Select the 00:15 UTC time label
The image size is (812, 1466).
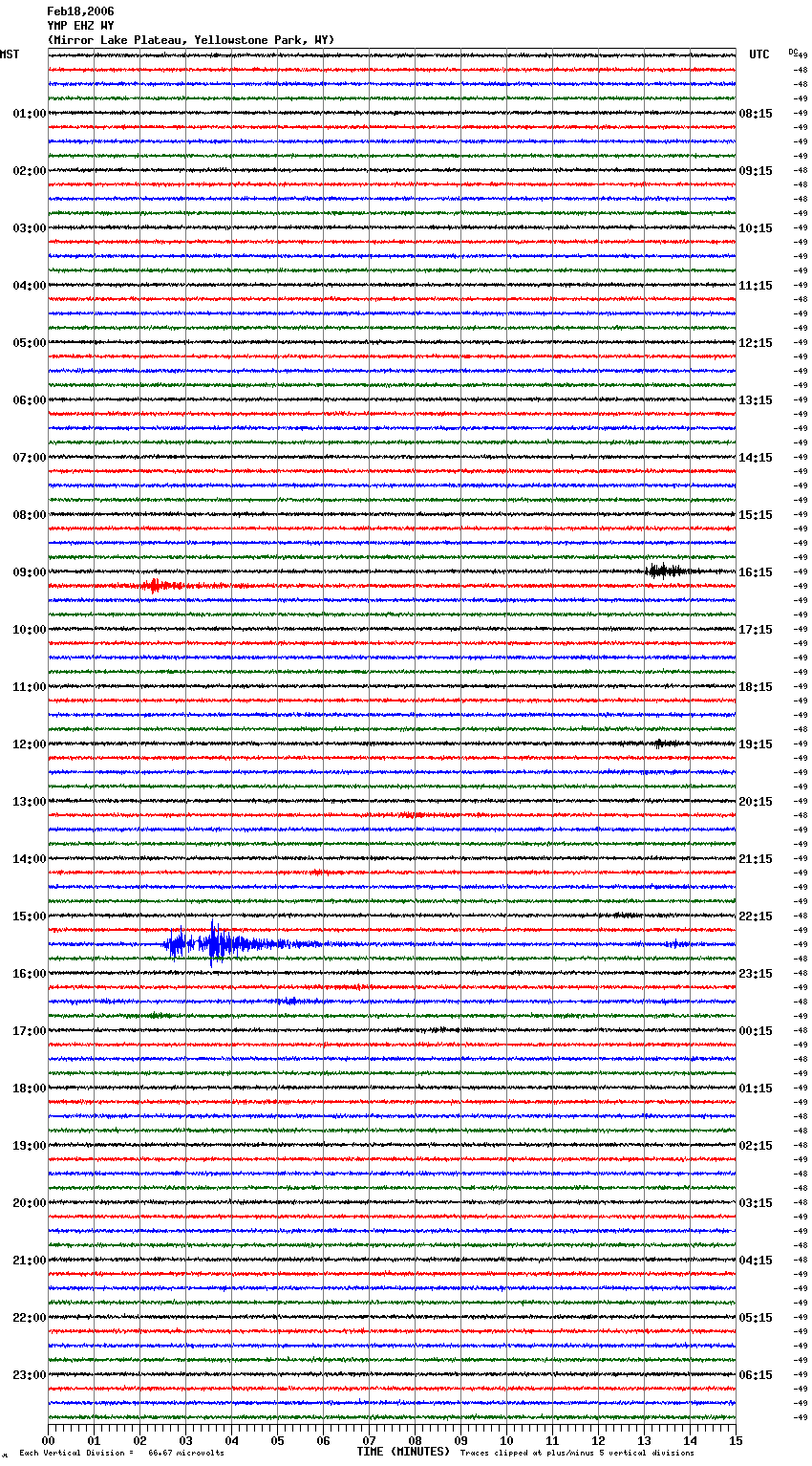[756, 1031]
